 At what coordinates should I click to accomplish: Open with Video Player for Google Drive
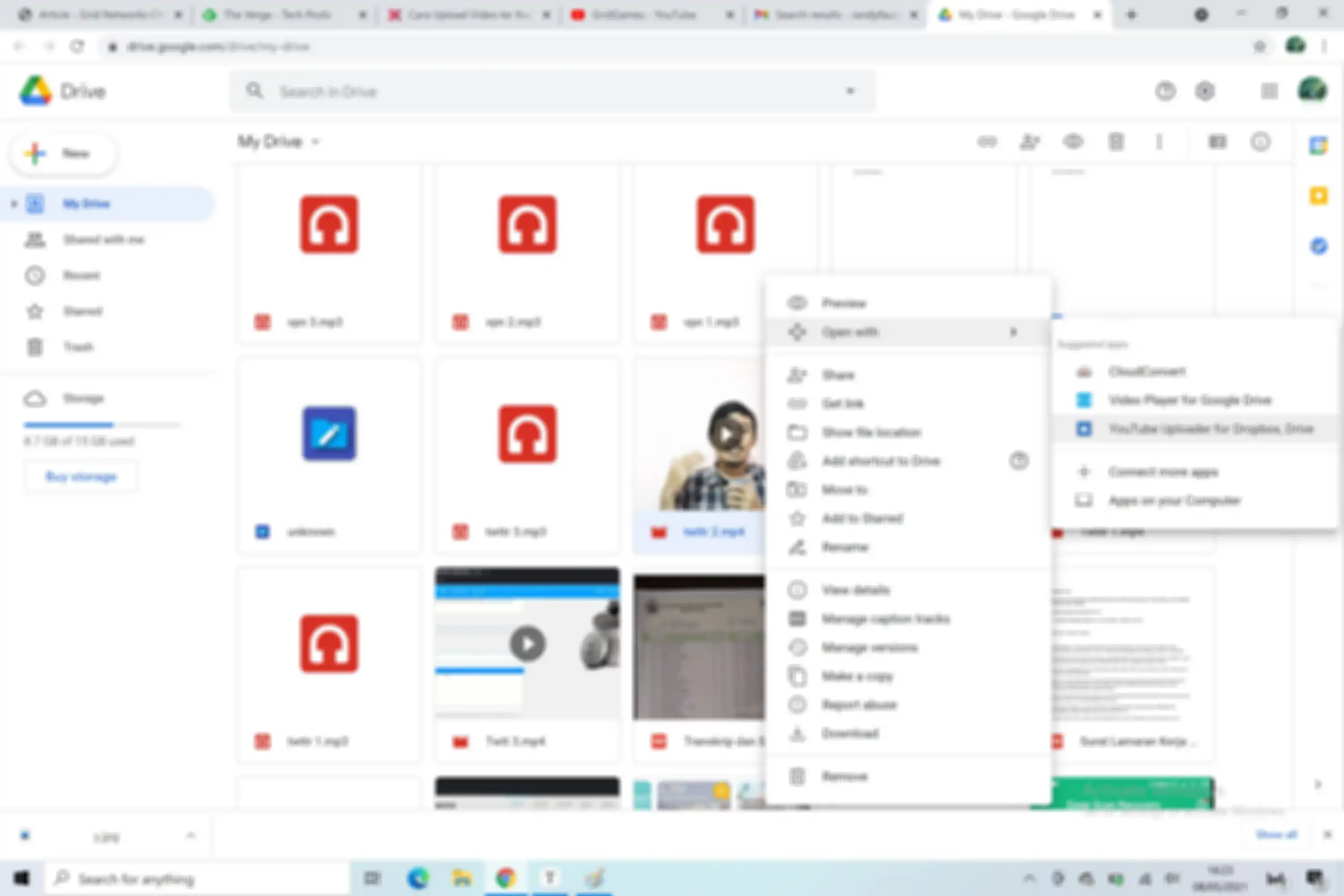pos(1194,400)
